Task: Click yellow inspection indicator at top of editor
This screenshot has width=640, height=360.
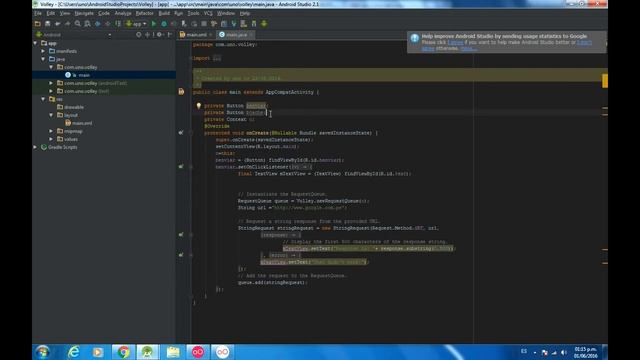Action: click(x=604, y=80)
